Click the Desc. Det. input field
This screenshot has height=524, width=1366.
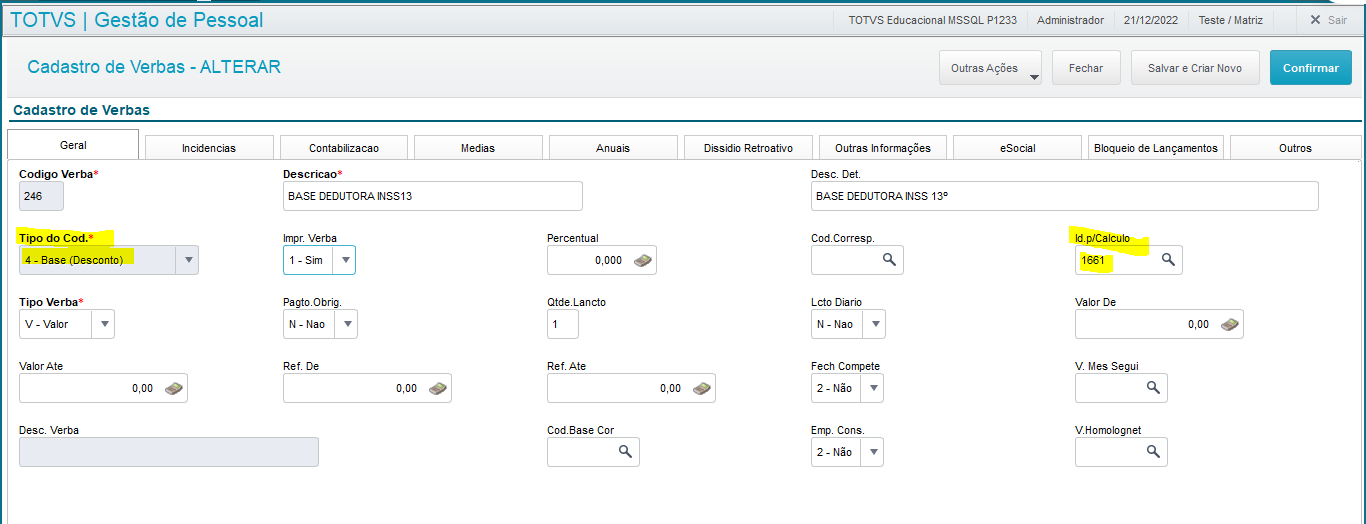pos(1064,196)
